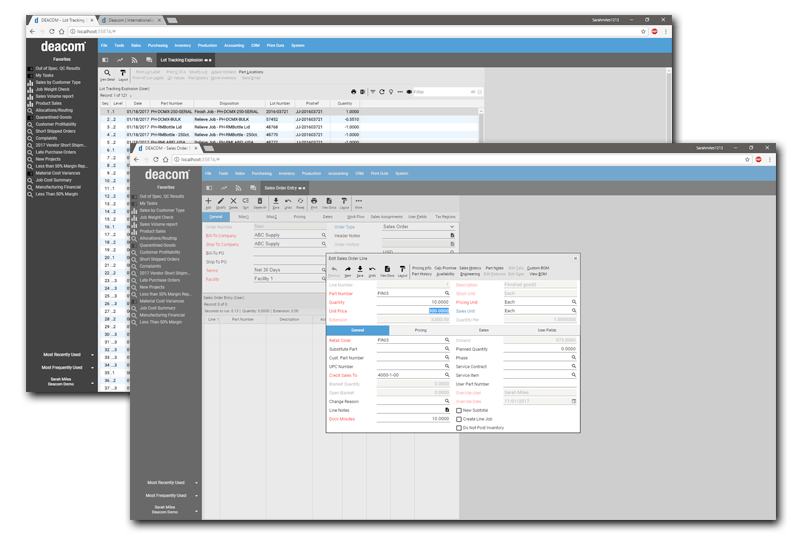The width and height of the screenshot is (800, 541).
Task: Click the Reset icon in Sales Order toolbar
Action: [301, 201]
